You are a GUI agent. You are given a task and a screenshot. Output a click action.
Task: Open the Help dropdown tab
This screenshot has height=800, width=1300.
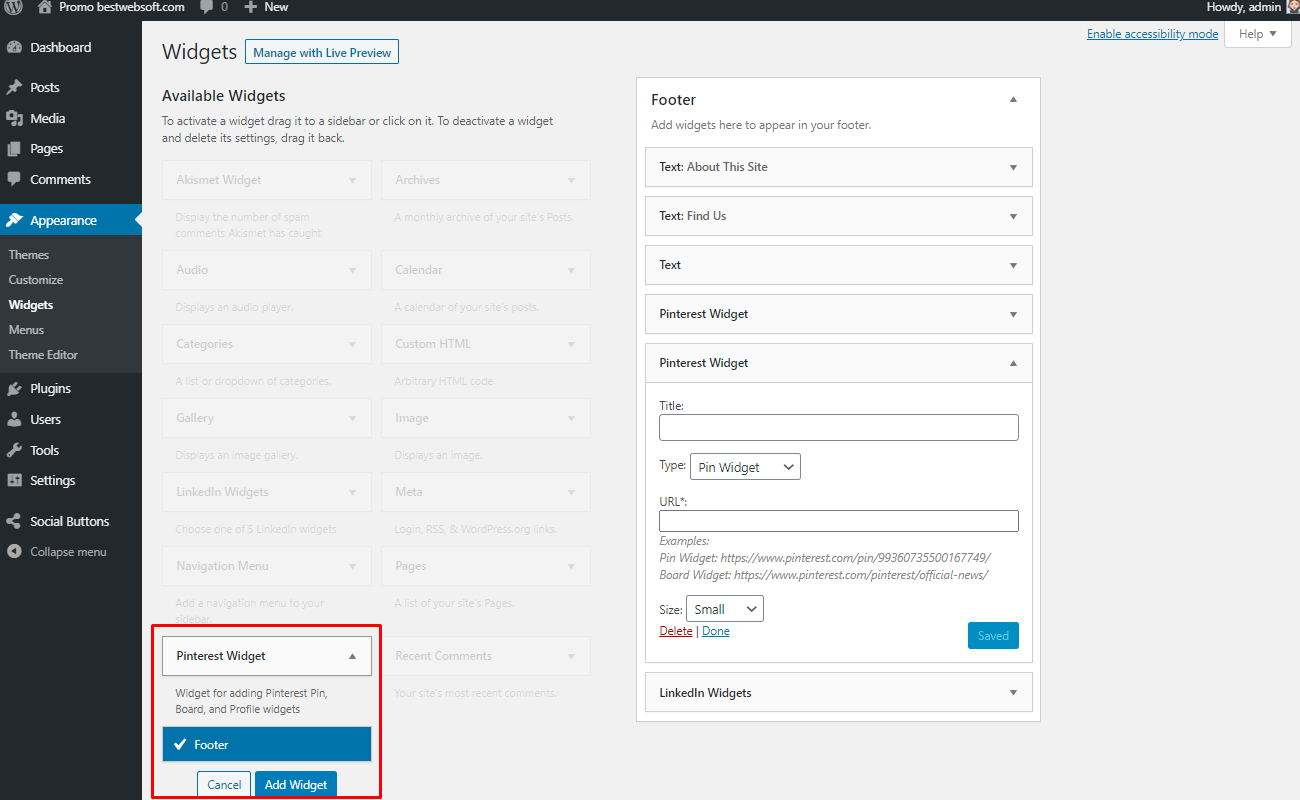click(1257, 34)
